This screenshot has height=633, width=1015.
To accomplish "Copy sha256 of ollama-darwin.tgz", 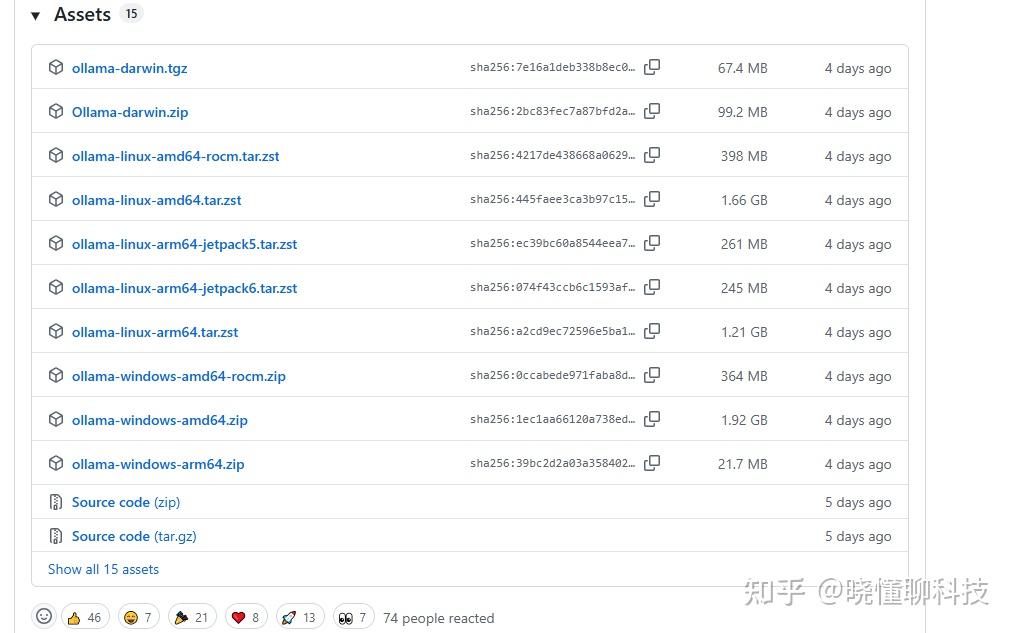I will pyautogui.click(x=652, y=67).
